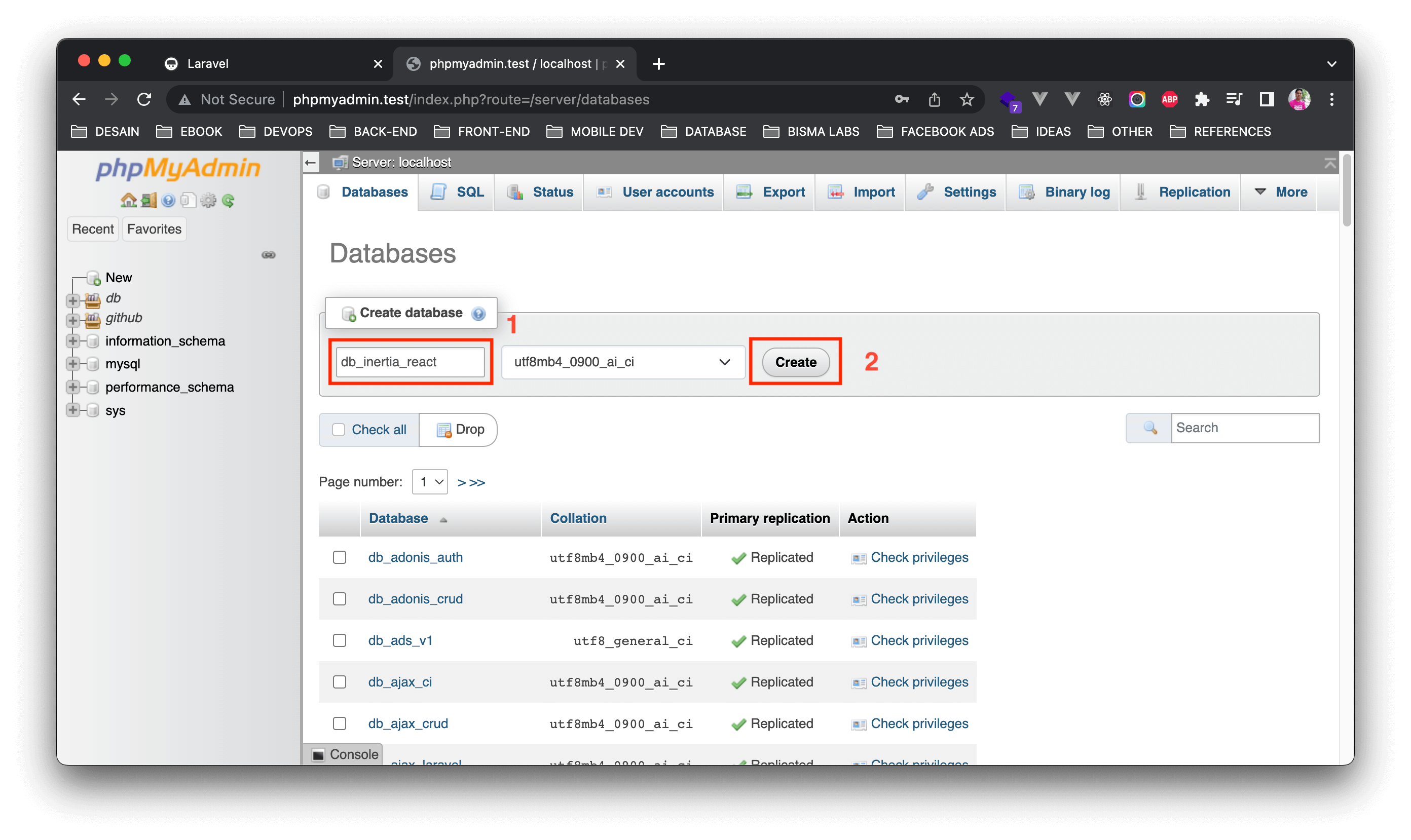
Task: Open the utf8mb4_0900_ai_ci collation dropdown
Action: (622, 362)
